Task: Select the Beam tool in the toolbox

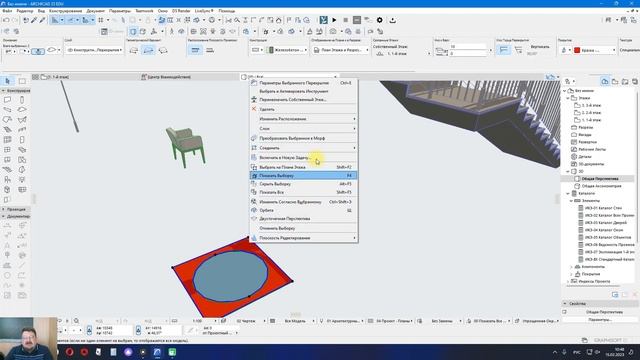Action: coord(7,109)
